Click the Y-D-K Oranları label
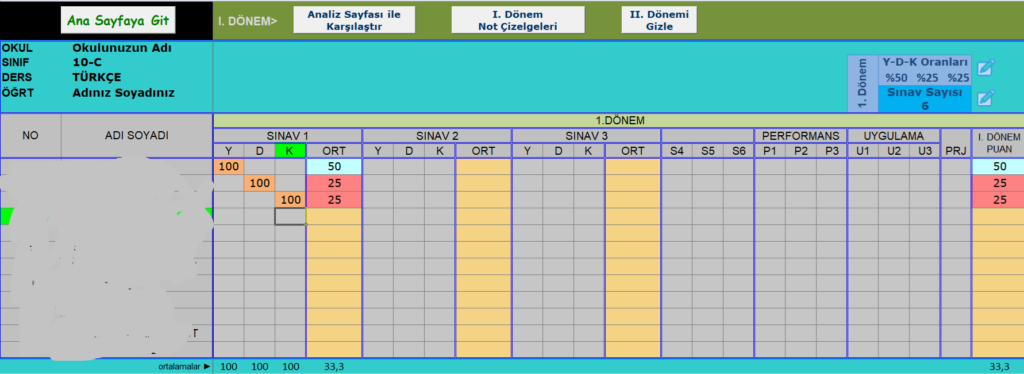The width and height of the screenshot is (1024, 374). pos(925,62)
